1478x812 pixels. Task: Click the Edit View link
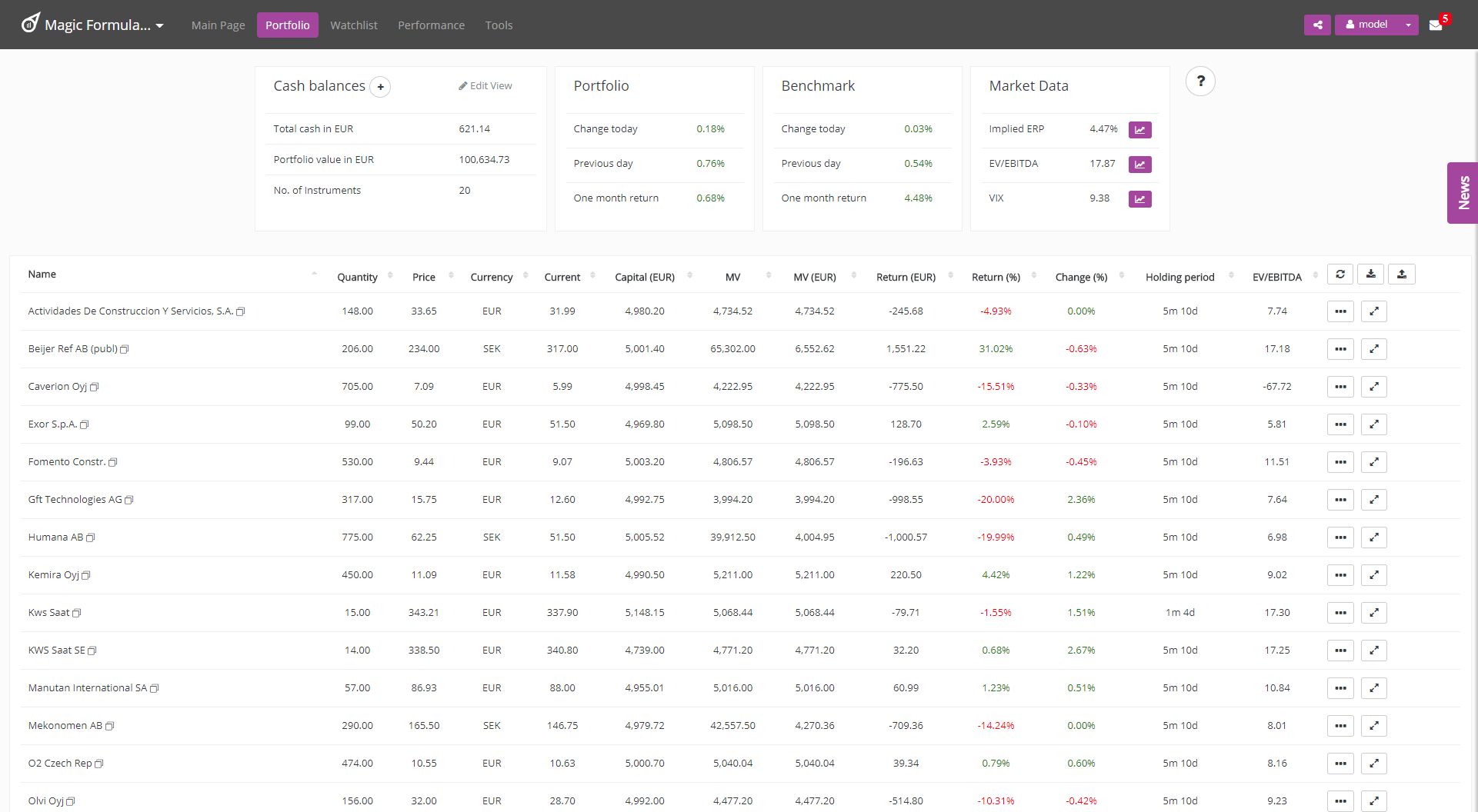(485, 85)
